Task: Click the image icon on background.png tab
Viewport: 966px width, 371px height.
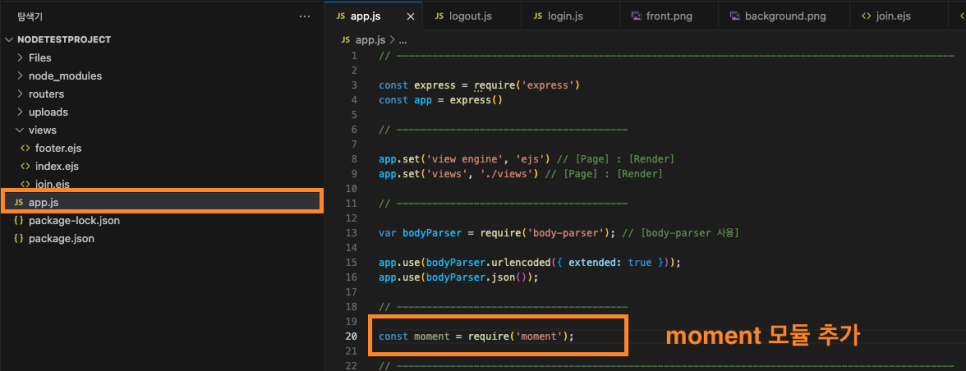Action: 735,17
